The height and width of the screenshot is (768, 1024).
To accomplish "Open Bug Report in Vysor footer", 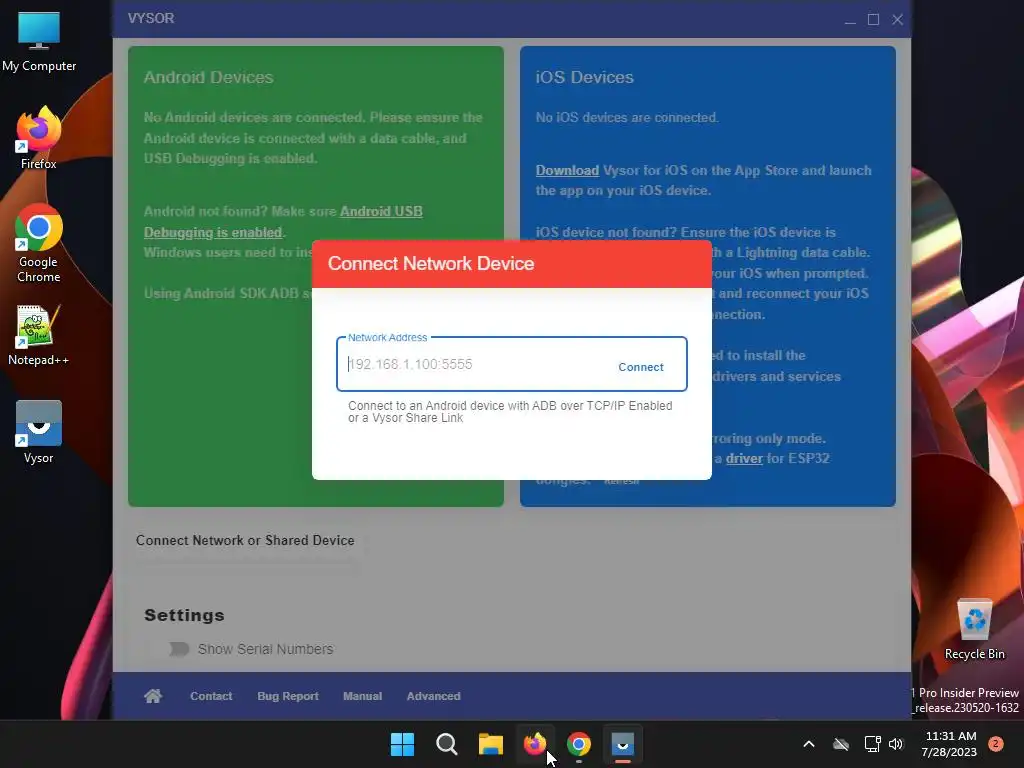I will click(x=288, y=696).
